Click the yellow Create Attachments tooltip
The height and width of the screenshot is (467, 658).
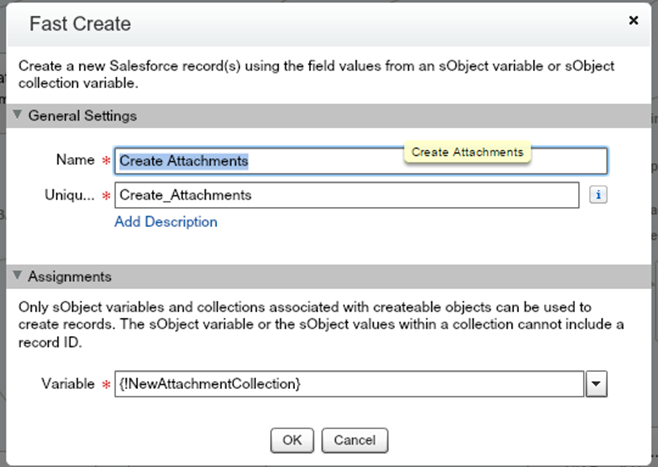(467, 152)
